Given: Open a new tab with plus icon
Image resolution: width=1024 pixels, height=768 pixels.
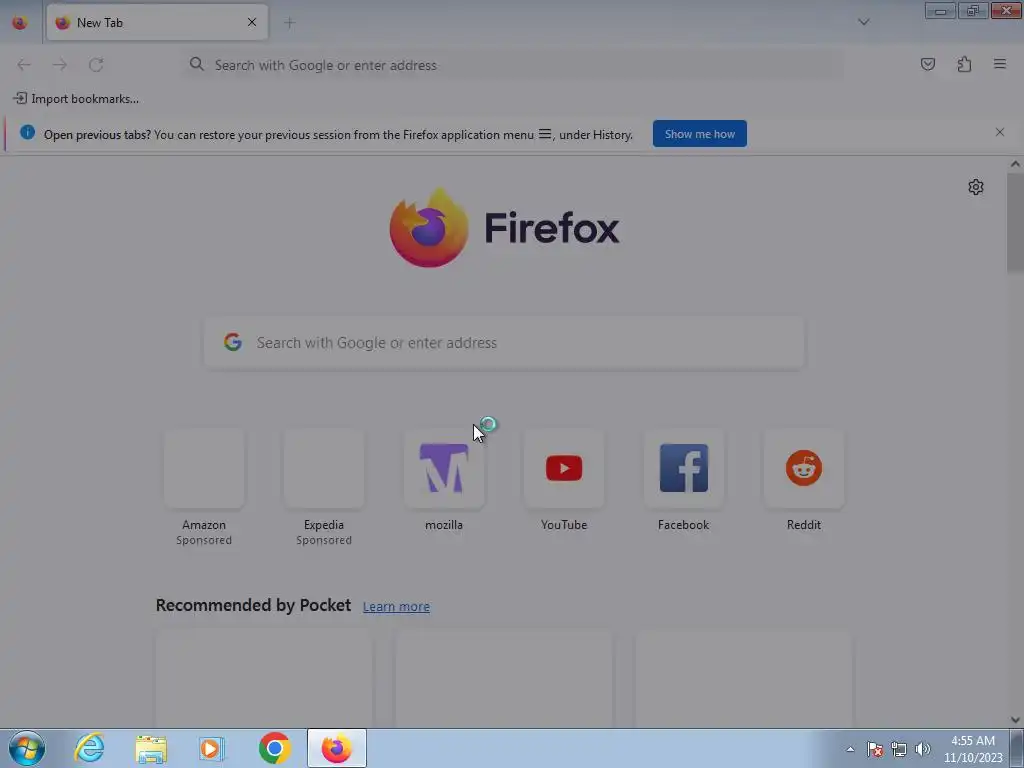Looking at the screenshot, I should point(289,23).
